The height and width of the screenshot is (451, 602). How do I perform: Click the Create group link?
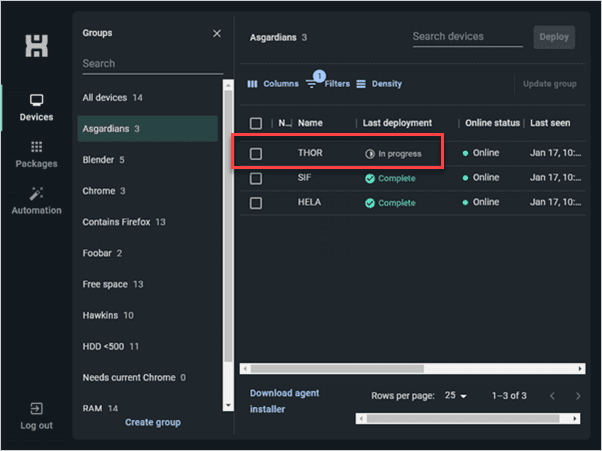(153, 422)
